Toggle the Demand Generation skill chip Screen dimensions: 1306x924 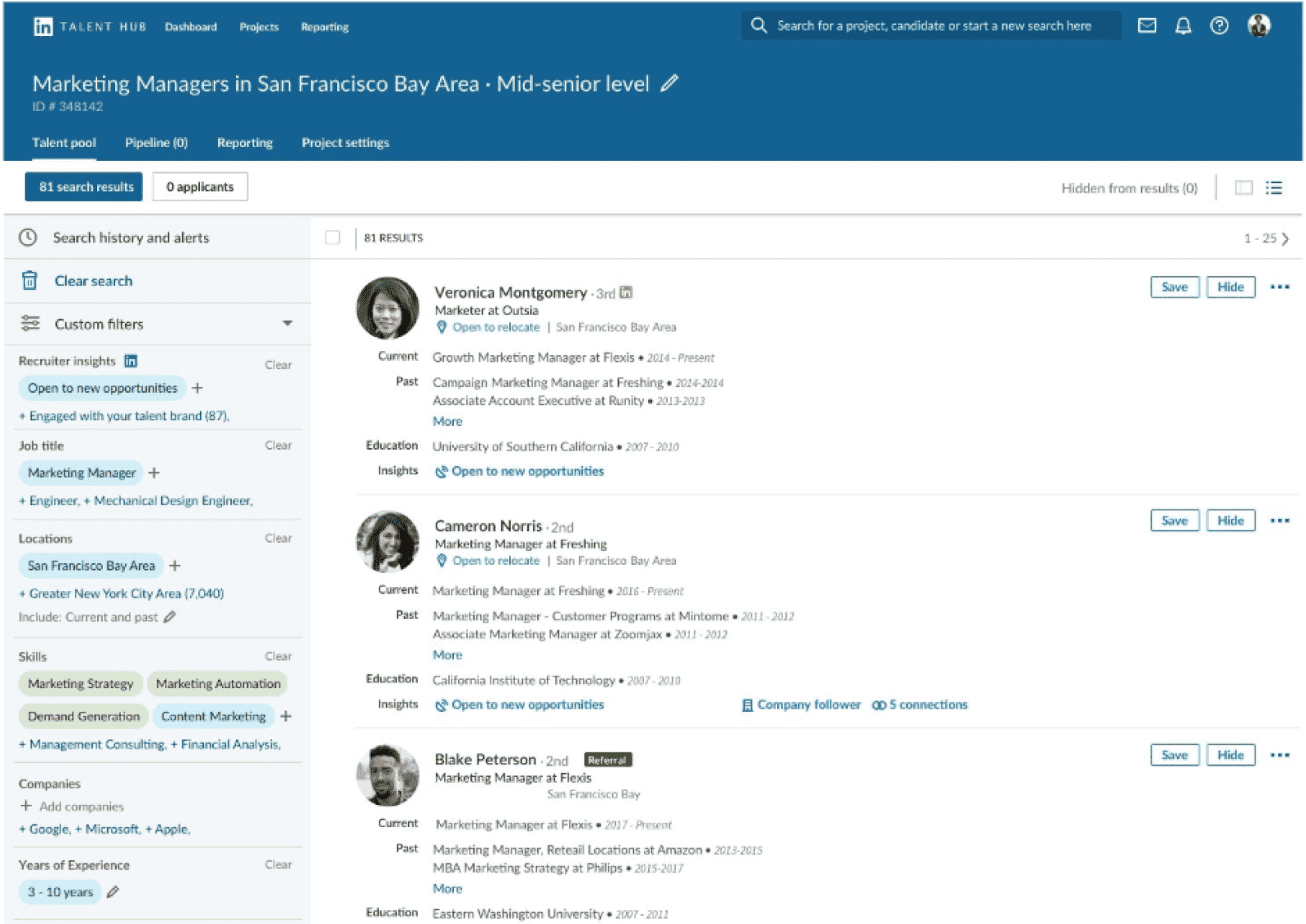point(83,717)
